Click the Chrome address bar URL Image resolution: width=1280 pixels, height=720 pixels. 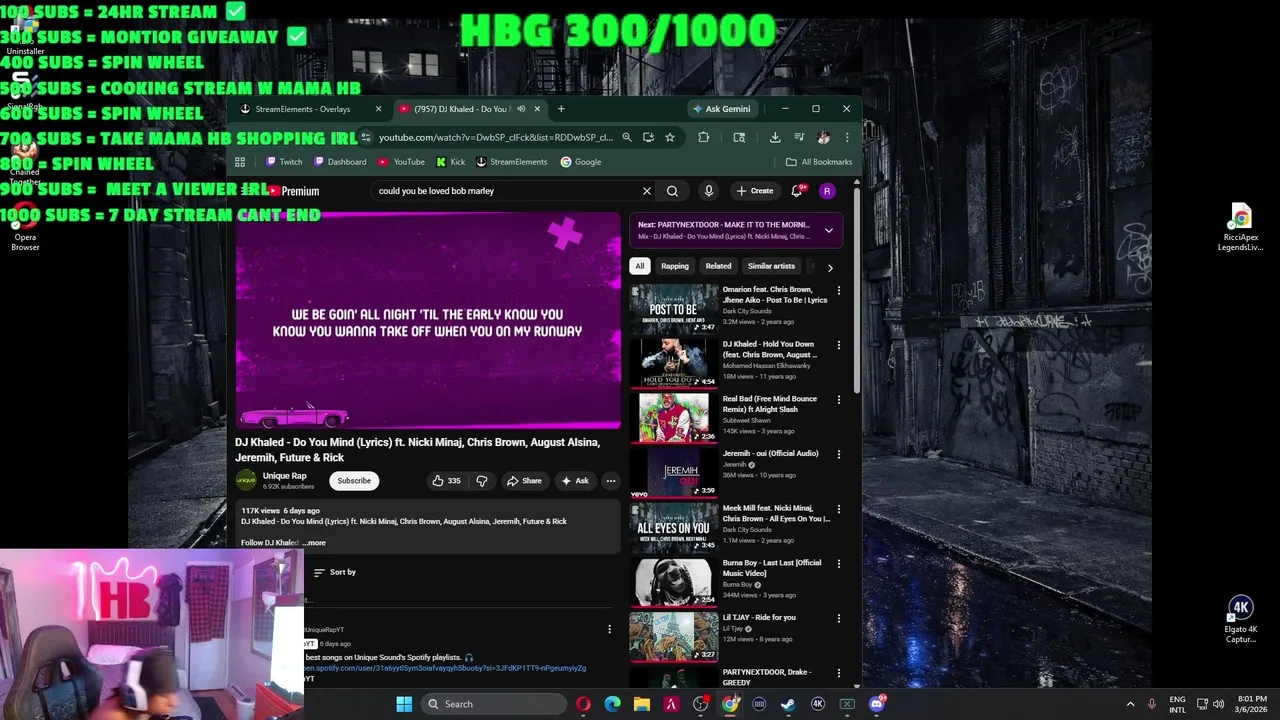tap(495, 137)
